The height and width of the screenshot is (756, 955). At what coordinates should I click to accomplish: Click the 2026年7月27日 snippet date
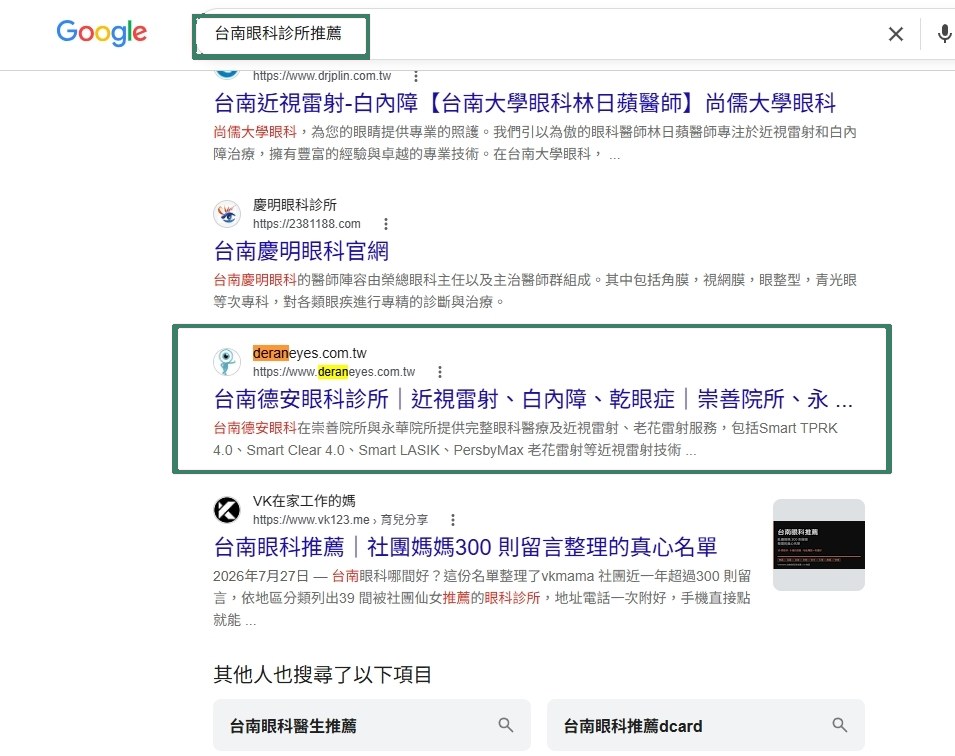261,576
